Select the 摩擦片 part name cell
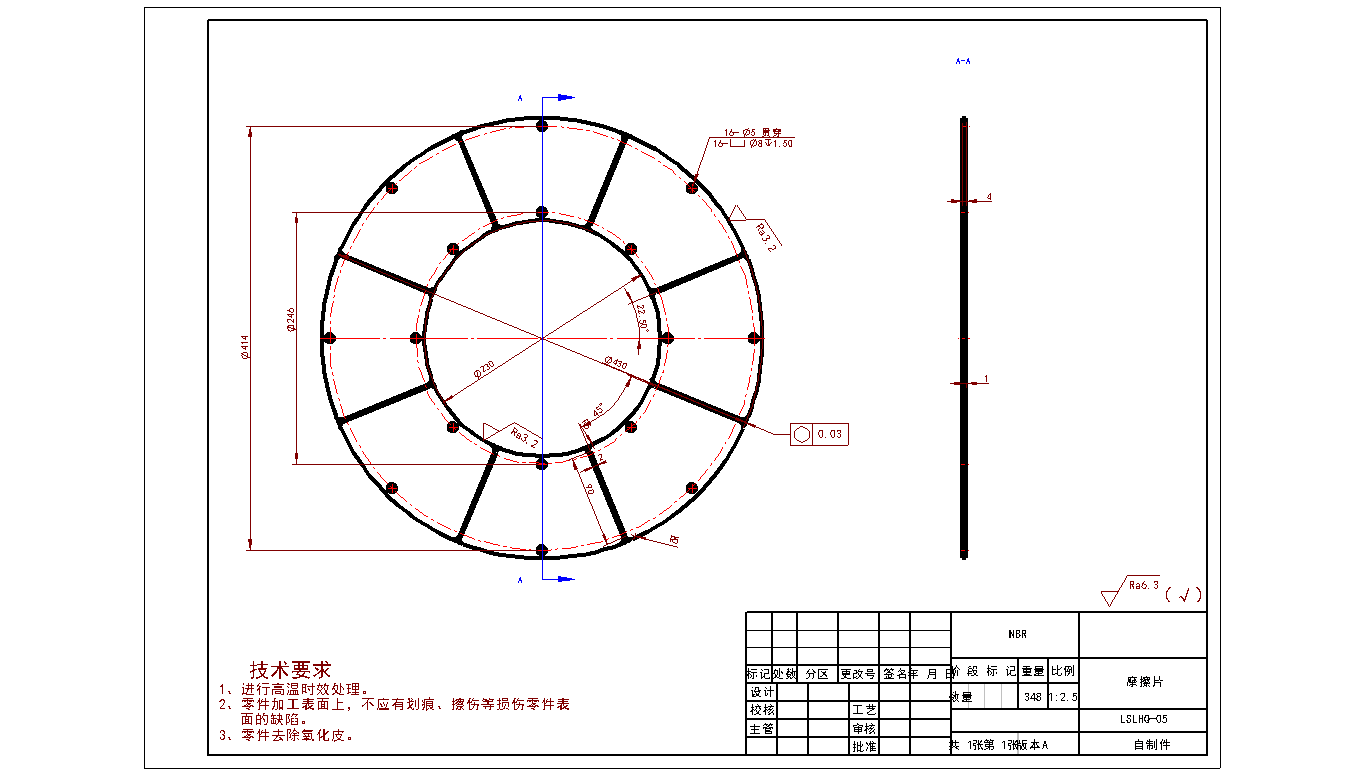 (1143, 682)
